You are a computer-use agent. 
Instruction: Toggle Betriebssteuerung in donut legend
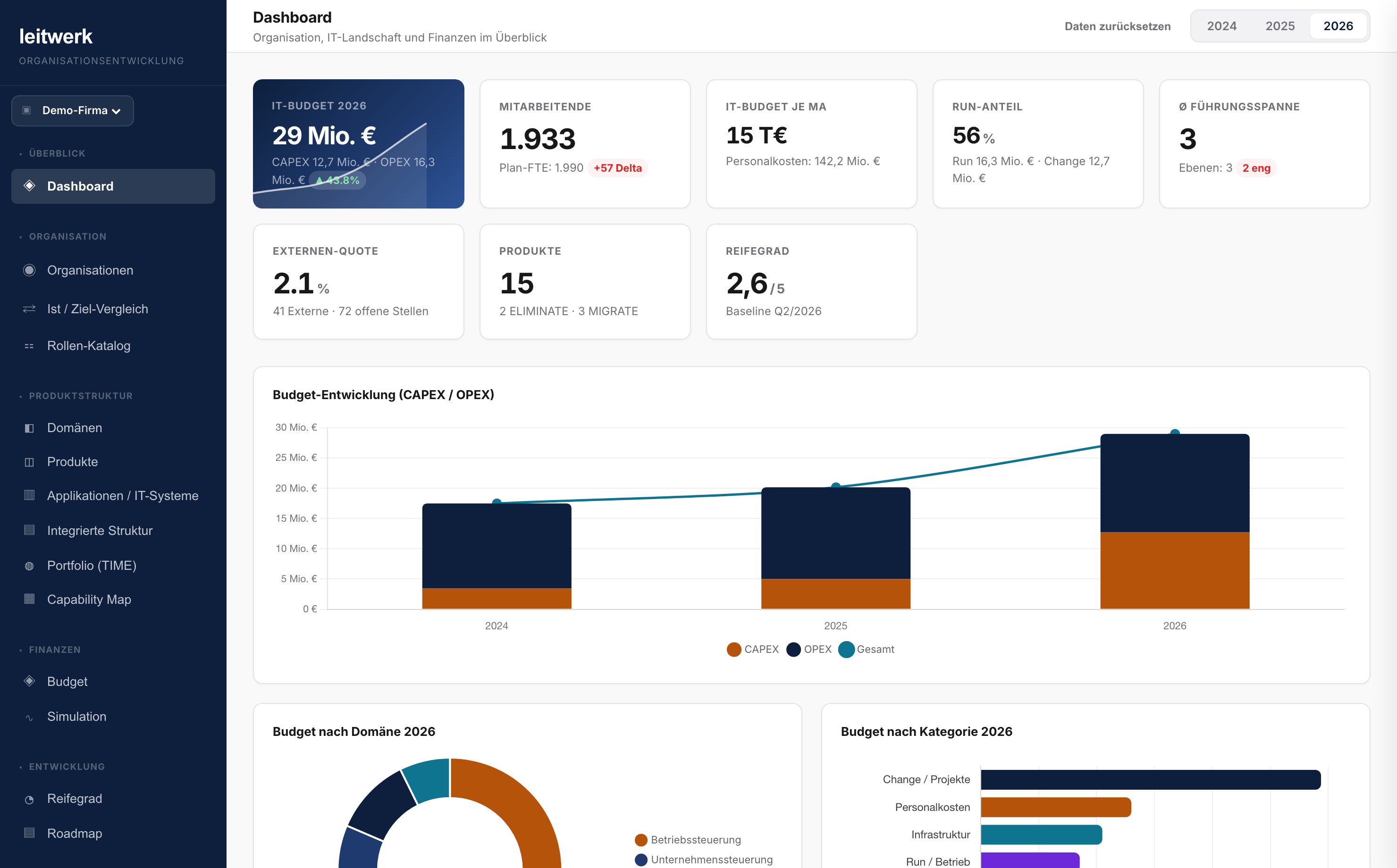688,840
